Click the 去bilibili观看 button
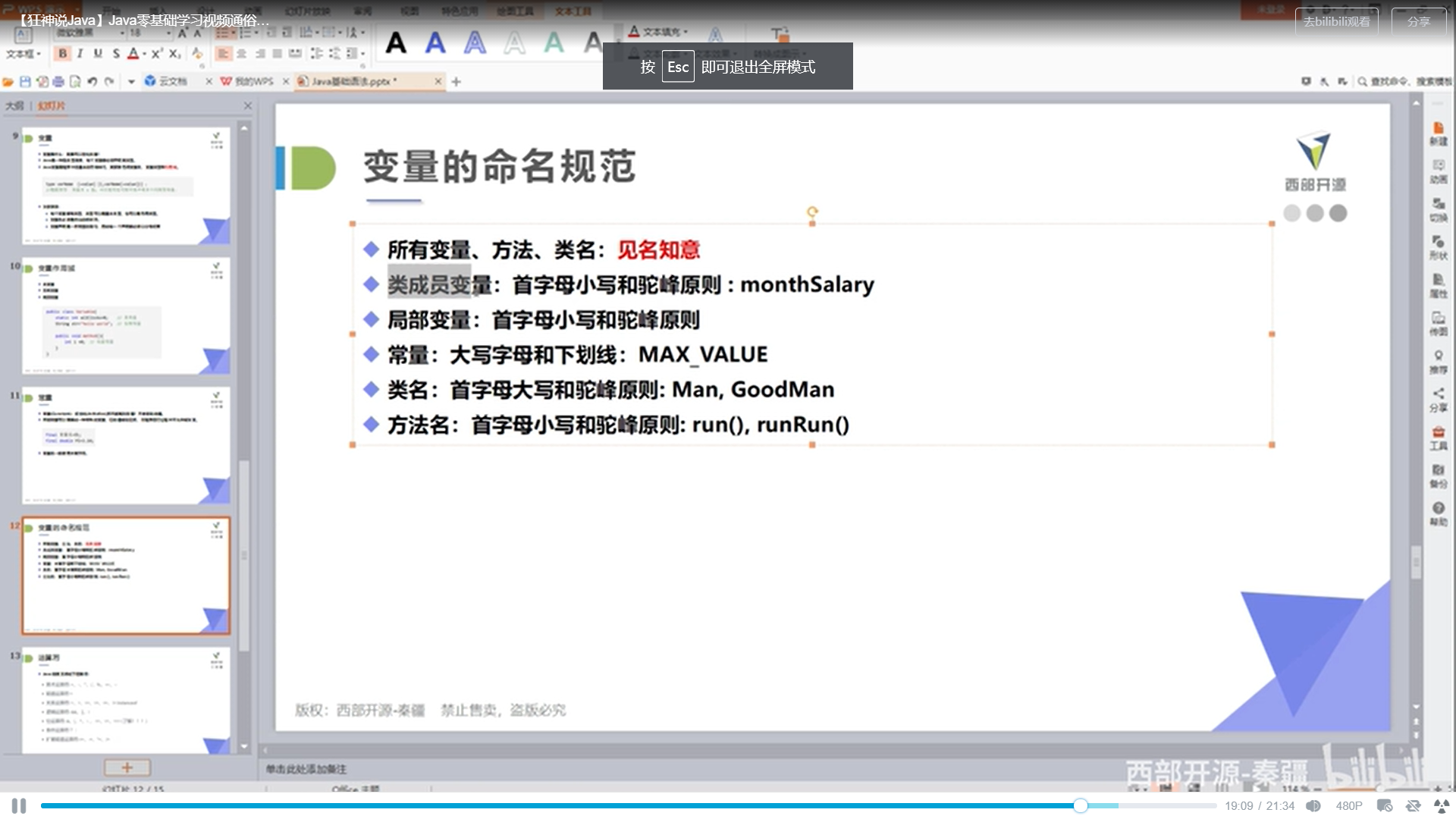The height and width of the screenshot is (819, 1456). coord(1336,21)
